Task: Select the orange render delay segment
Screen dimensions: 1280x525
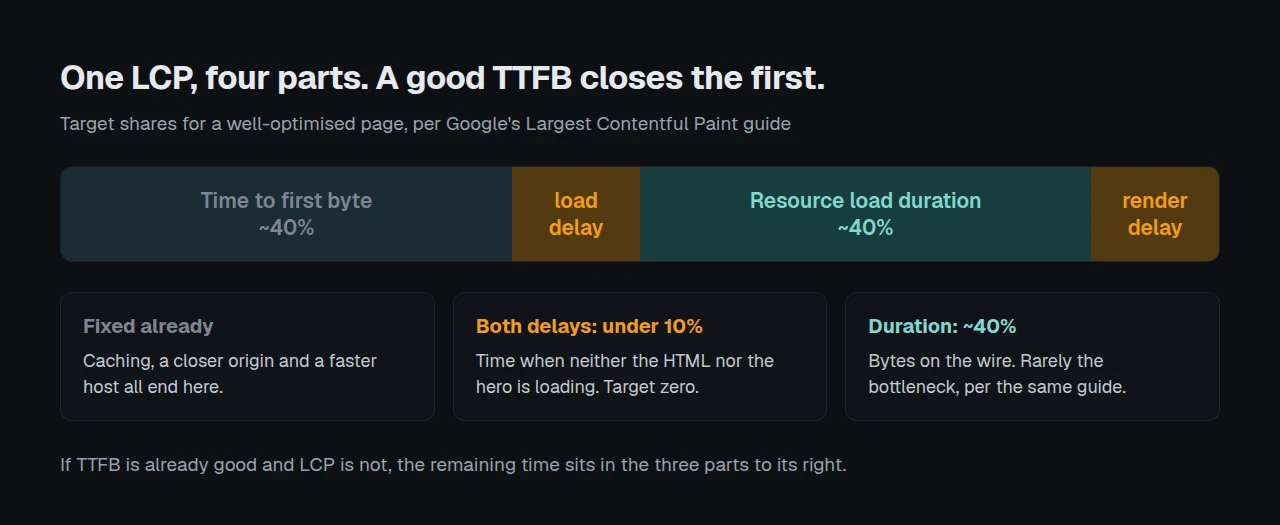Action: point(1155,214)
